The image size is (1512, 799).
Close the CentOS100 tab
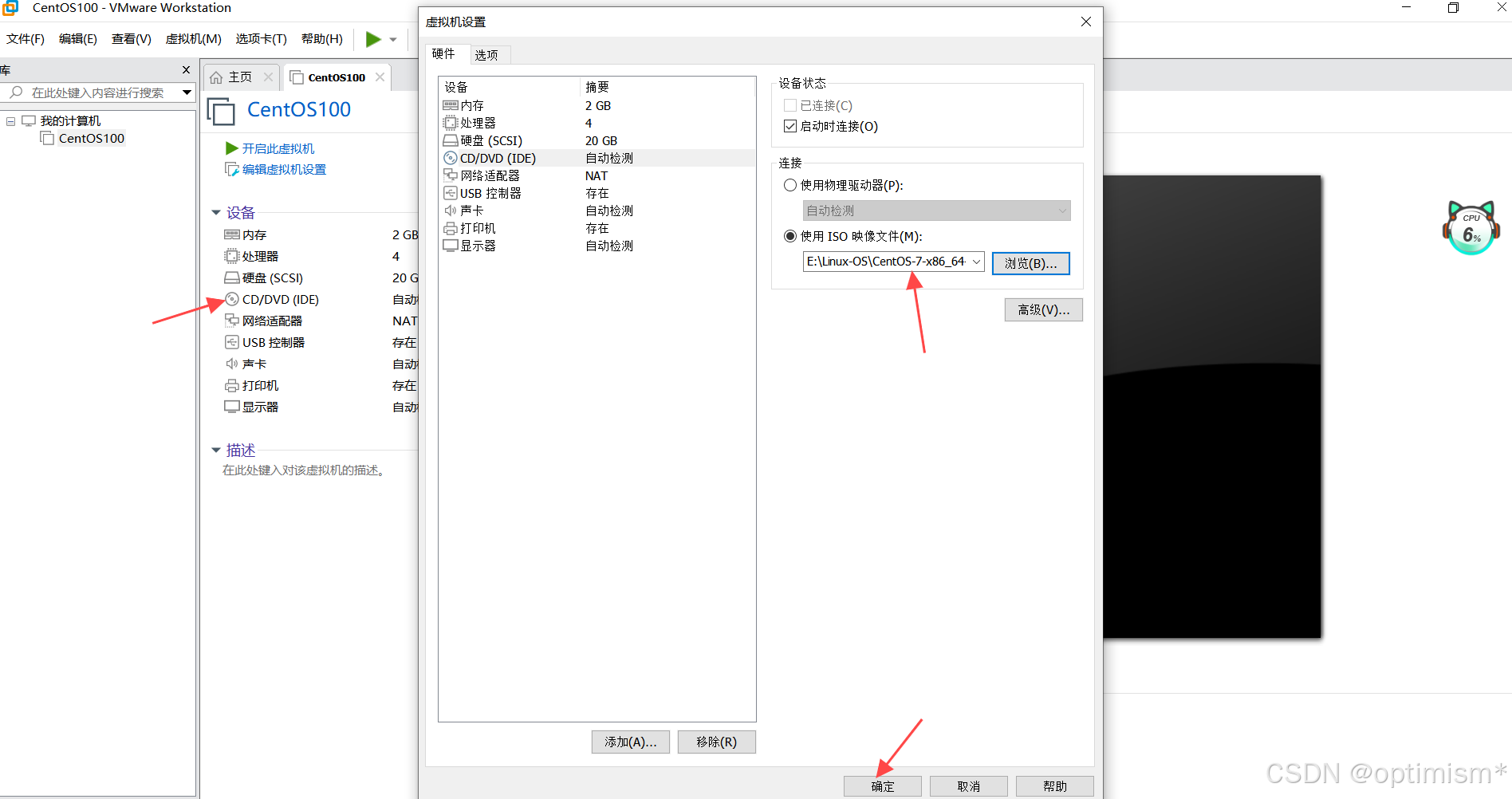coord(380,77)
